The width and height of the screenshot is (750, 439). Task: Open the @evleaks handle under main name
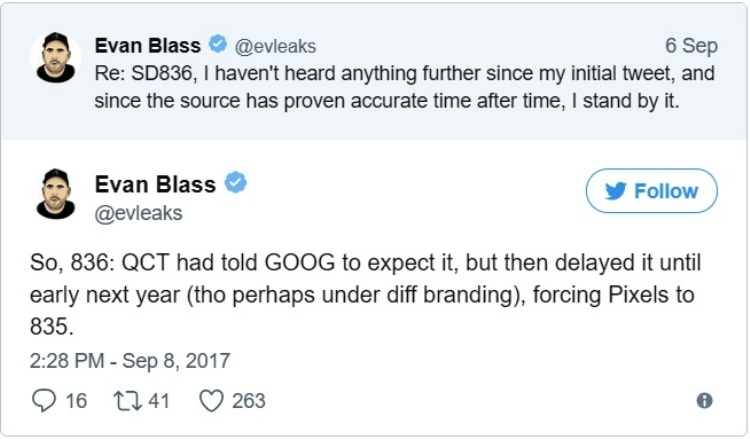pyautogui.click(x=138, y=213)
